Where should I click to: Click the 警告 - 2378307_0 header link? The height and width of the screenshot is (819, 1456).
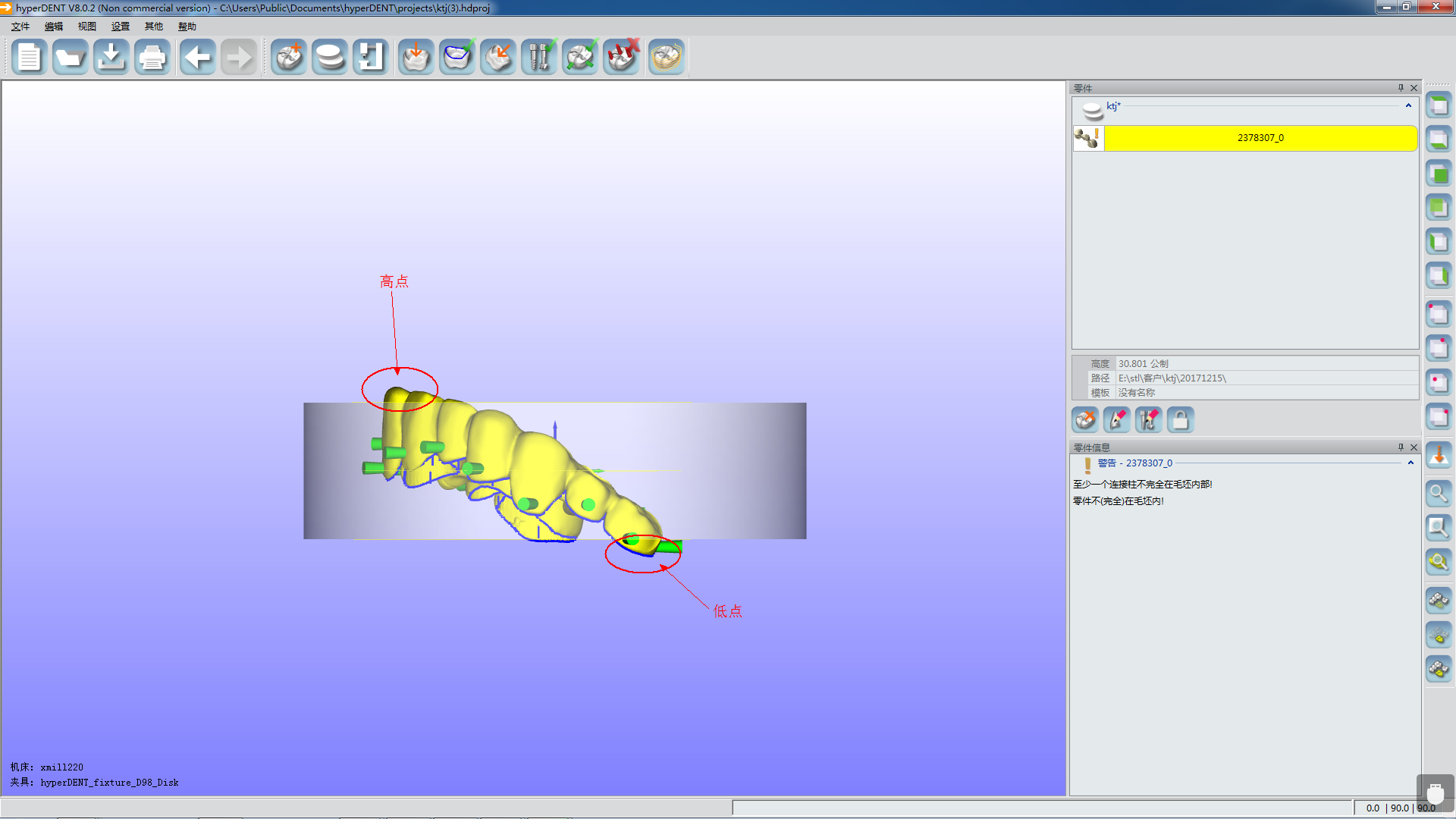[x=1134, y=463]
